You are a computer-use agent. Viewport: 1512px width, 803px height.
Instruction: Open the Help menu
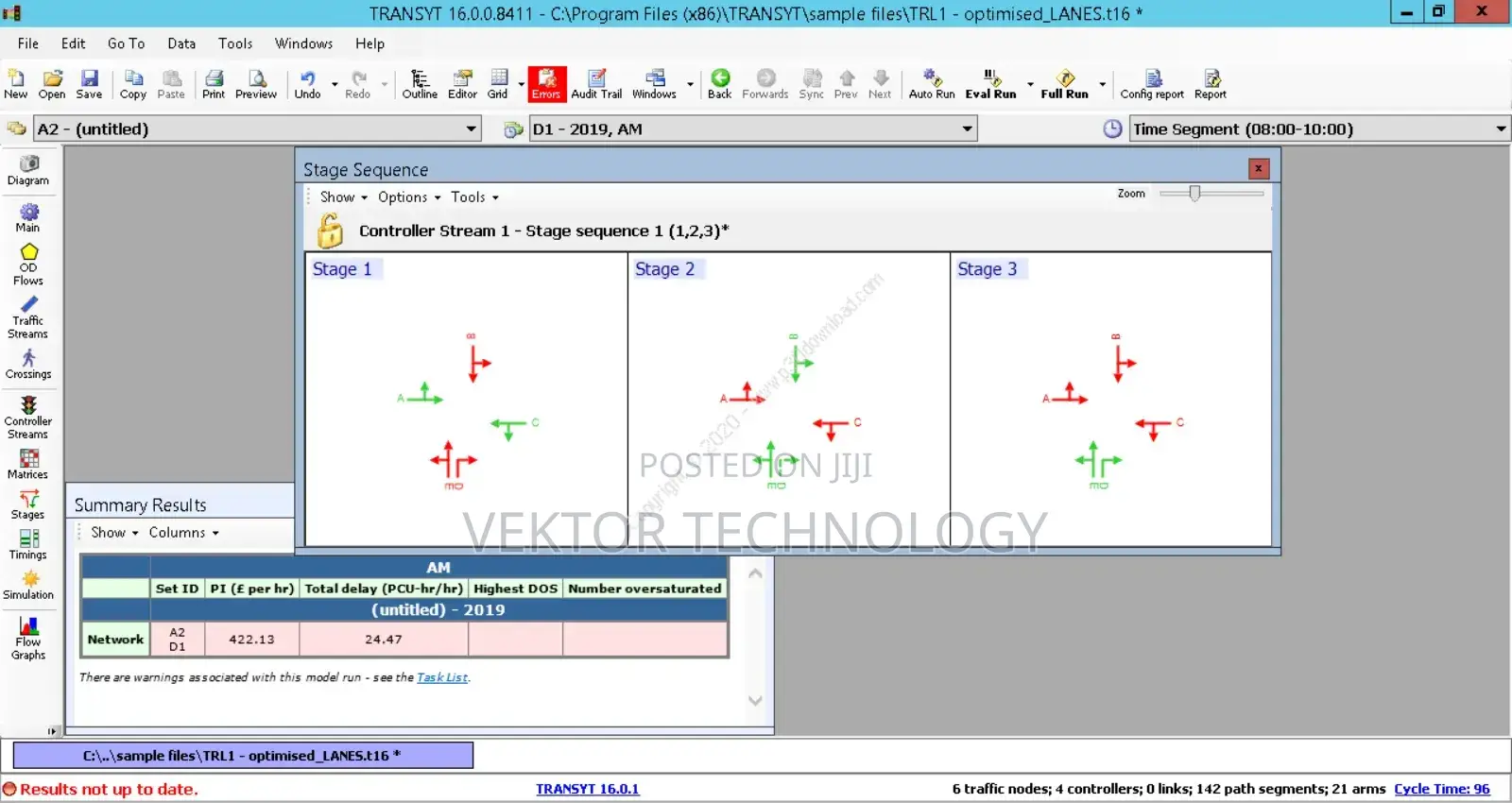pos(369,43)
